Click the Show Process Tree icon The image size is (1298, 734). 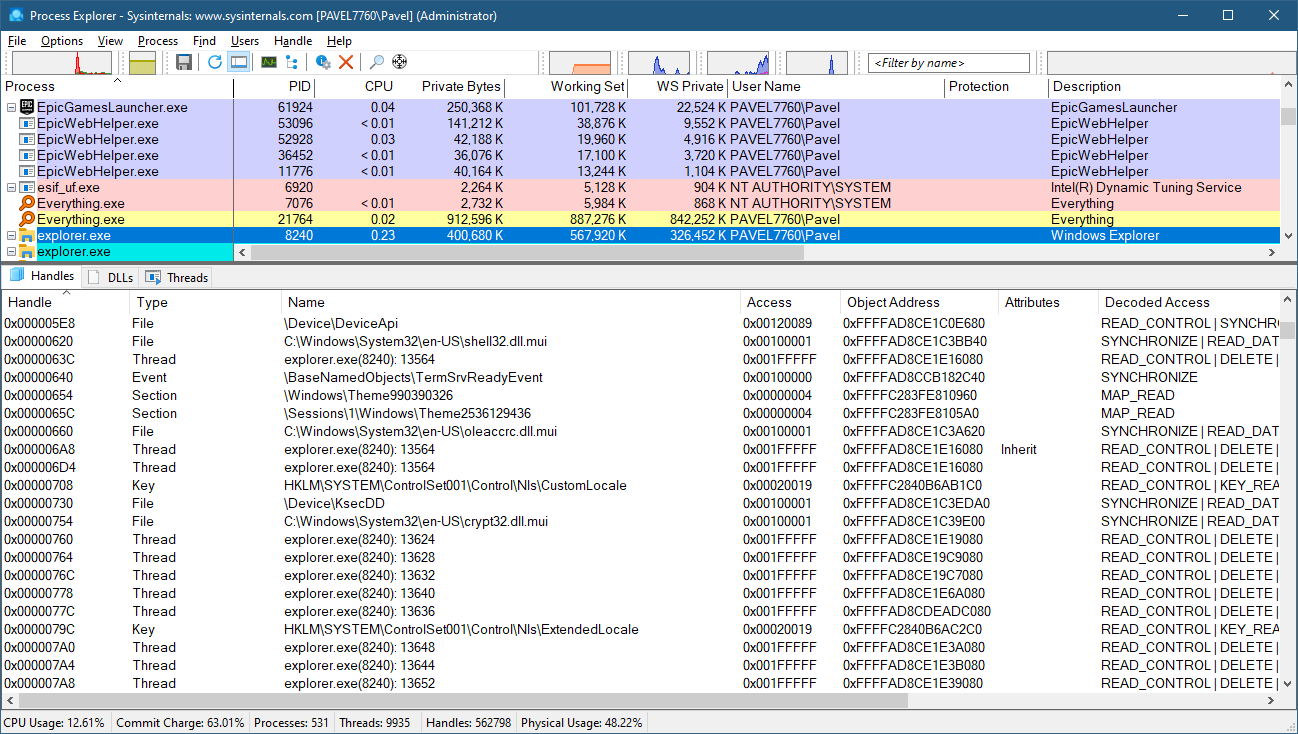[x=291, y=62]
